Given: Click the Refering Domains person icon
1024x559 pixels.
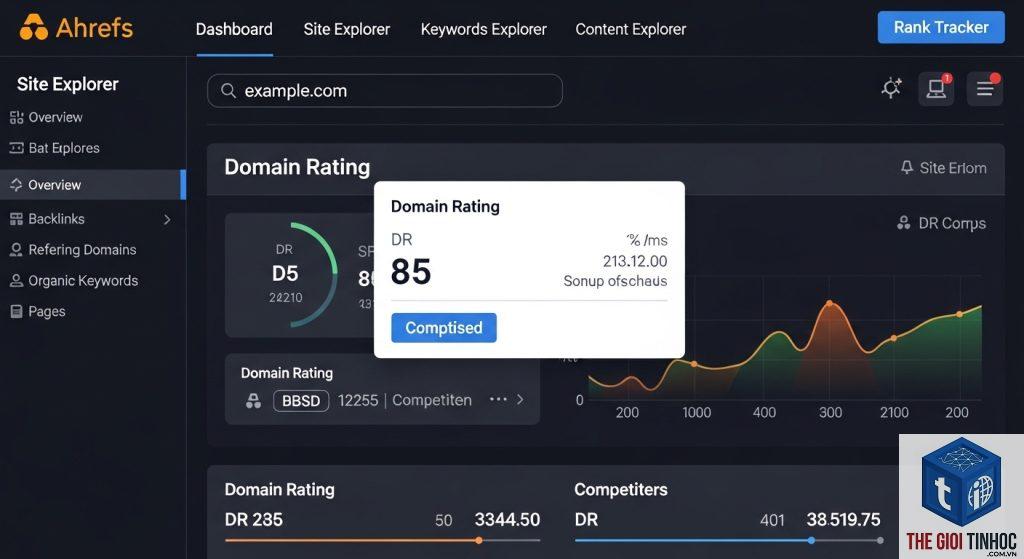Looking at the screenshot, I should click(16, 250).
